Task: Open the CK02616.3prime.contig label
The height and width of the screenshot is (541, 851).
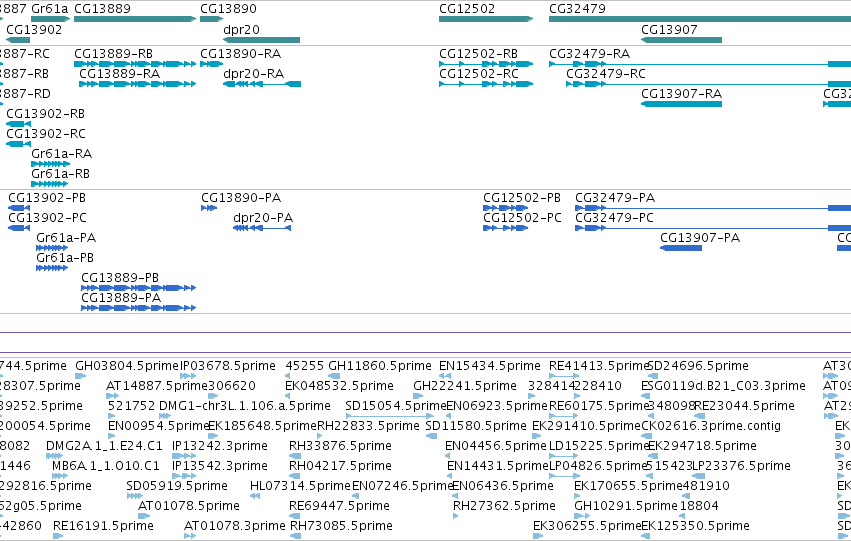Action: [711, 427]
